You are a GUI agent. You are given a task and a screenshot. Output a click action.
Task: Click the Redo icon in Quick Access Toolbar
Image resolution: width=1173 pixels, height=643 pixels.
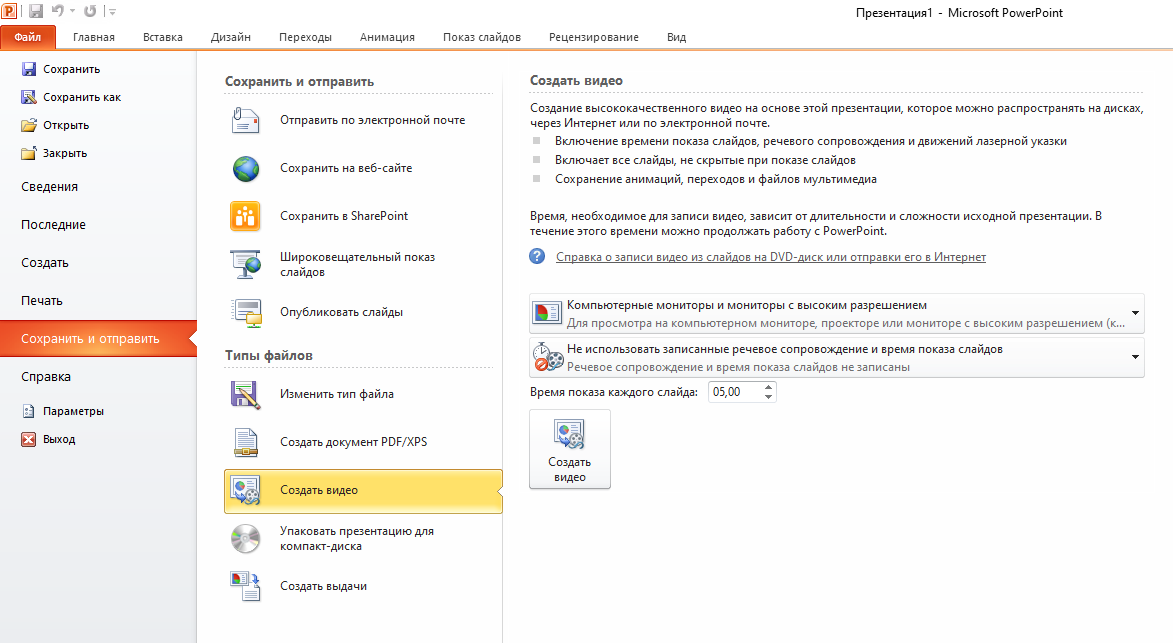tap(90, 11)
